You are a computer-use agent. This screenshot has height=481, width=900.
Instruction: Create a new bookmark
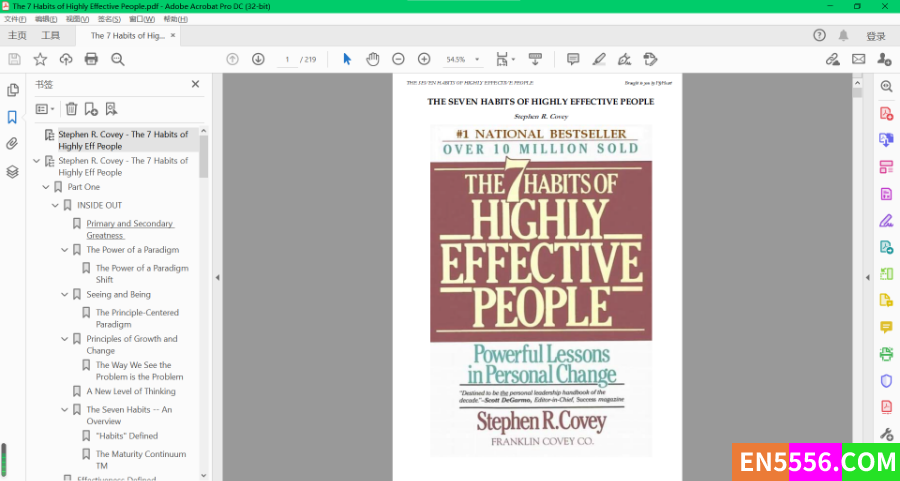[x=91, y=108]
